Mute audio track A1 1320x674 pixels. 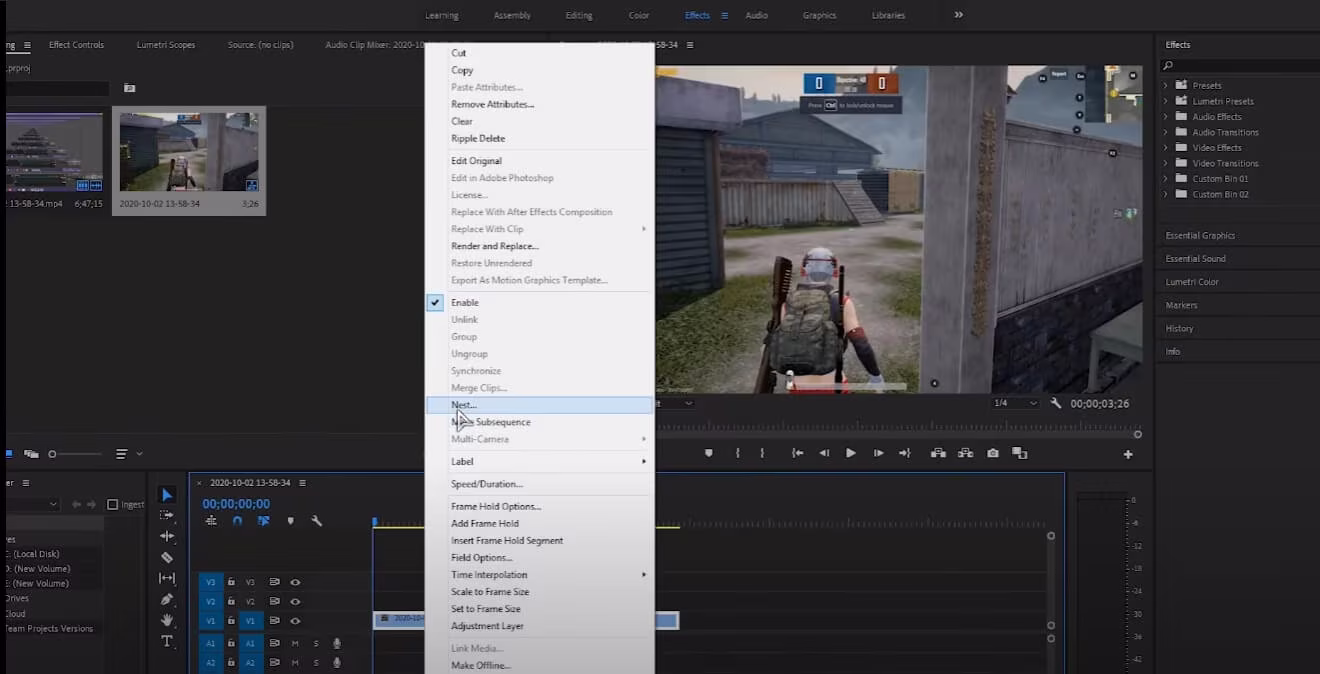pyautogui.click(x=295, y=643)
